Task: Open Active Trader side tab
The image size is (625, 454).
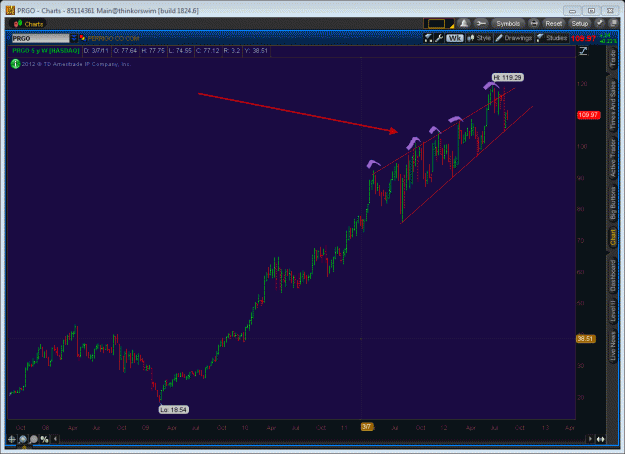Action: [613, 158]
